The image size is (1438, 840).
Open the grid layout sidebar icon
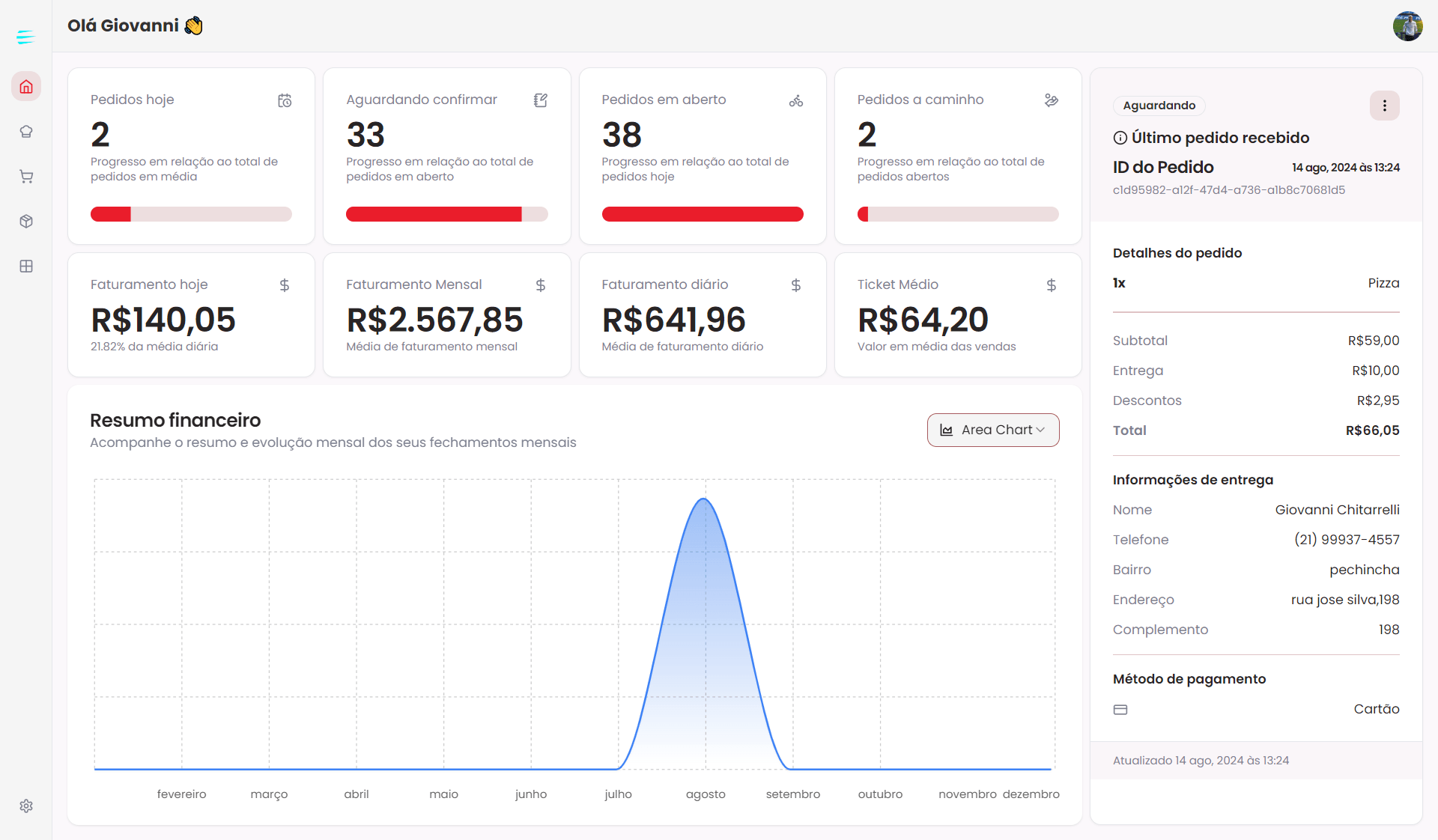26,267
